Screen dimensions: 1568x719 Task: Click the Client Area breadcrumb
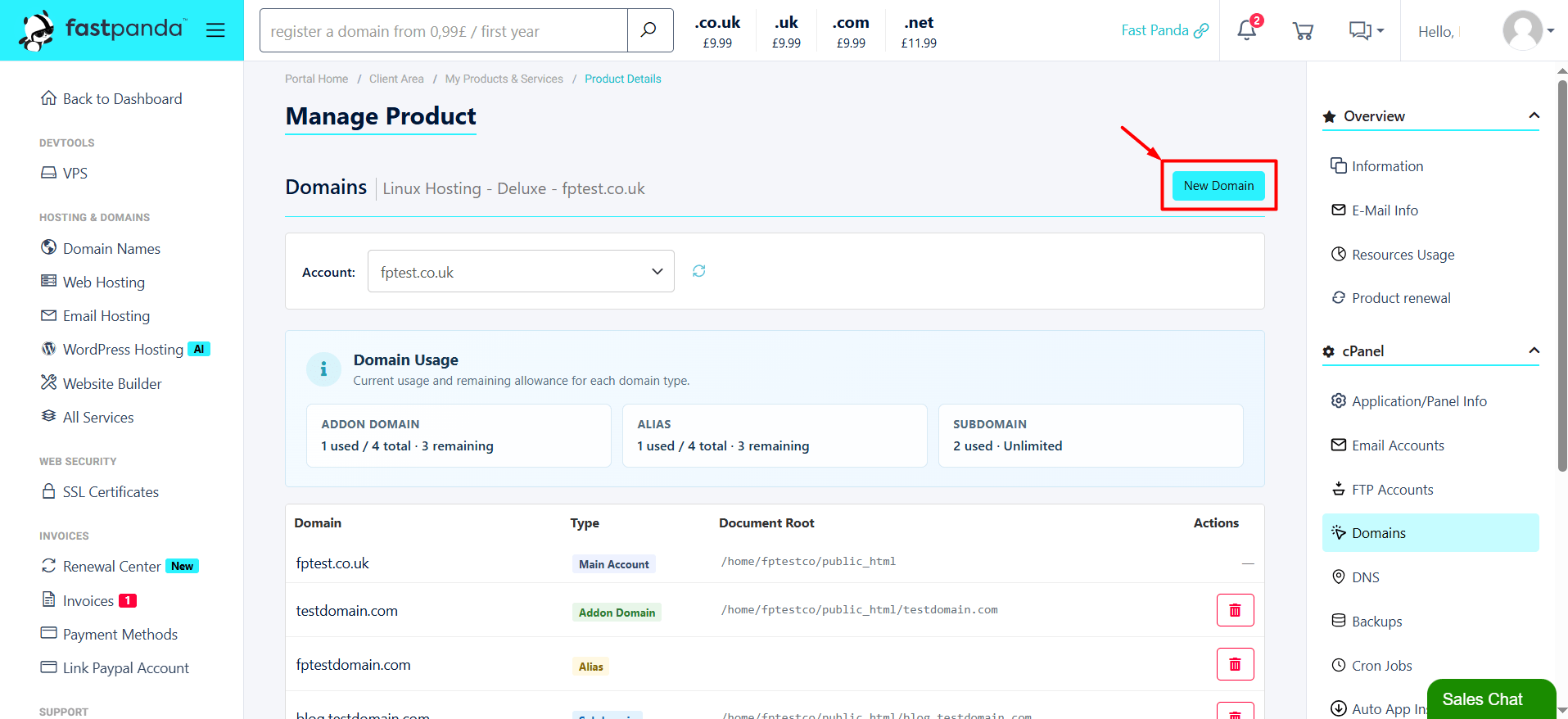pos(396,79)
